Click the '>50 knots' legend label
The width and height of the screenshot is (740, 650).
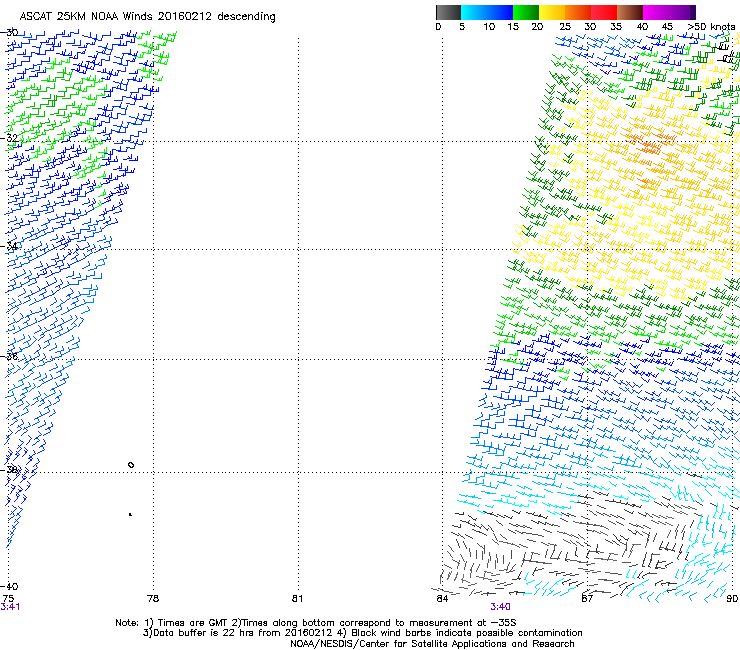[711, 26]
